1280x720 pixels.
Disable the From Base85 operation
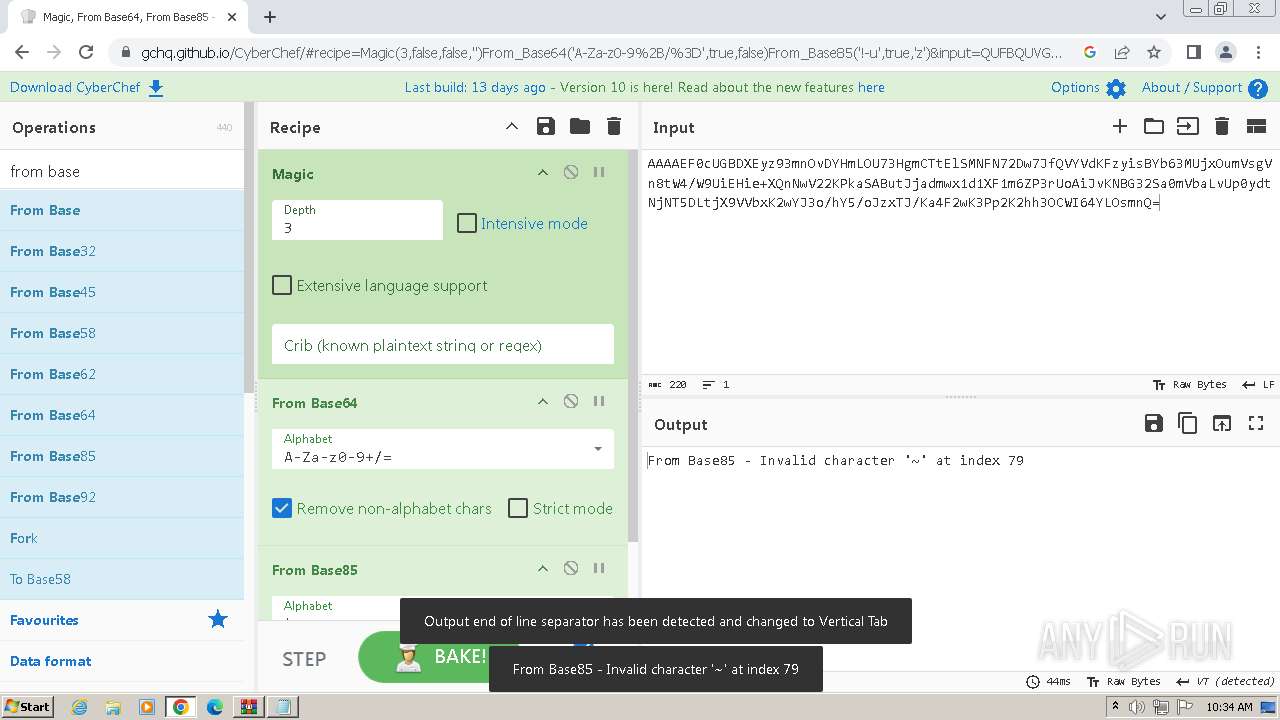tap(571, 568)
